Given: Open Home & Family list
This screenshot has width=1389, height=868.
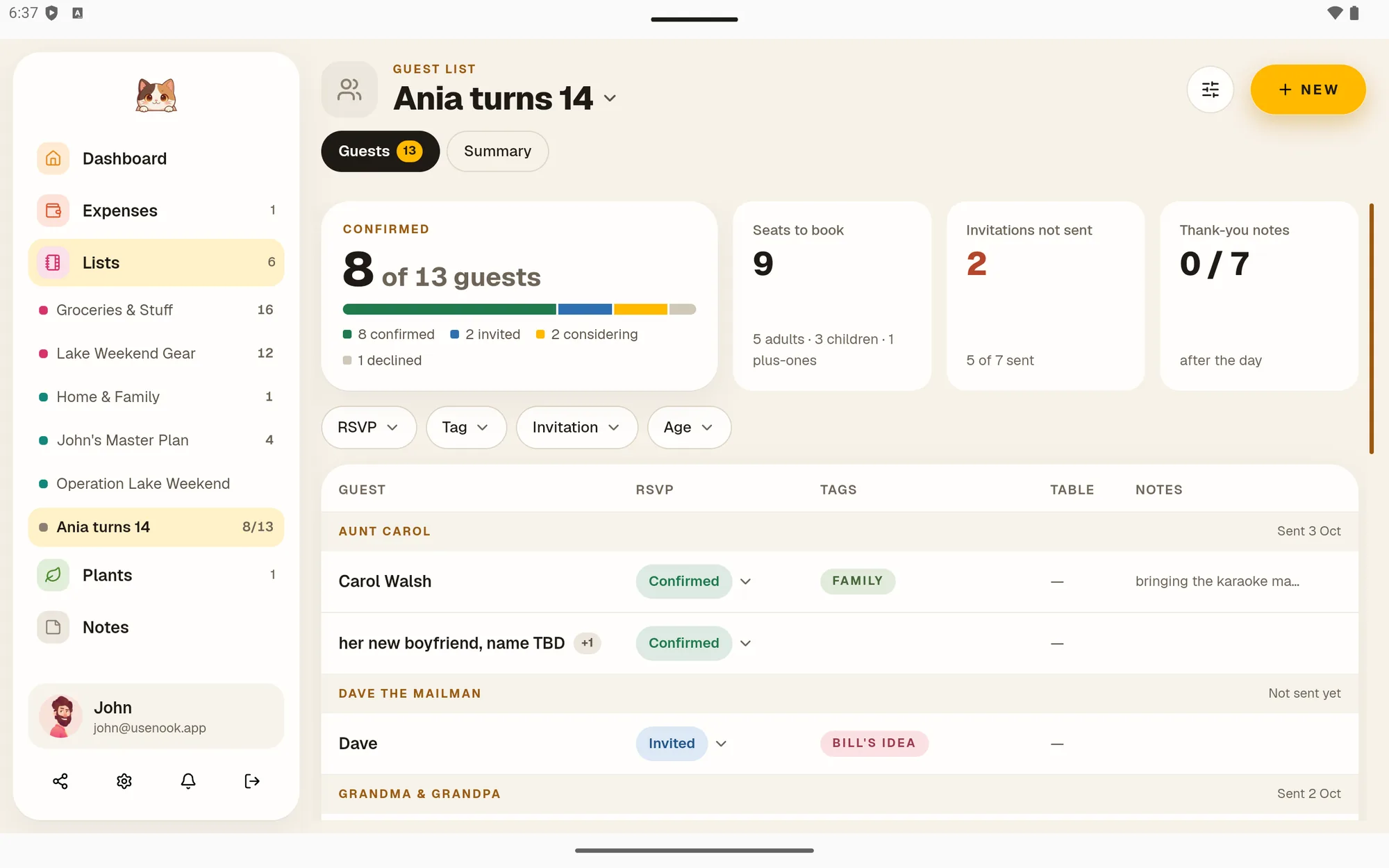Looking at the screenshot, I should click(156, 397).
